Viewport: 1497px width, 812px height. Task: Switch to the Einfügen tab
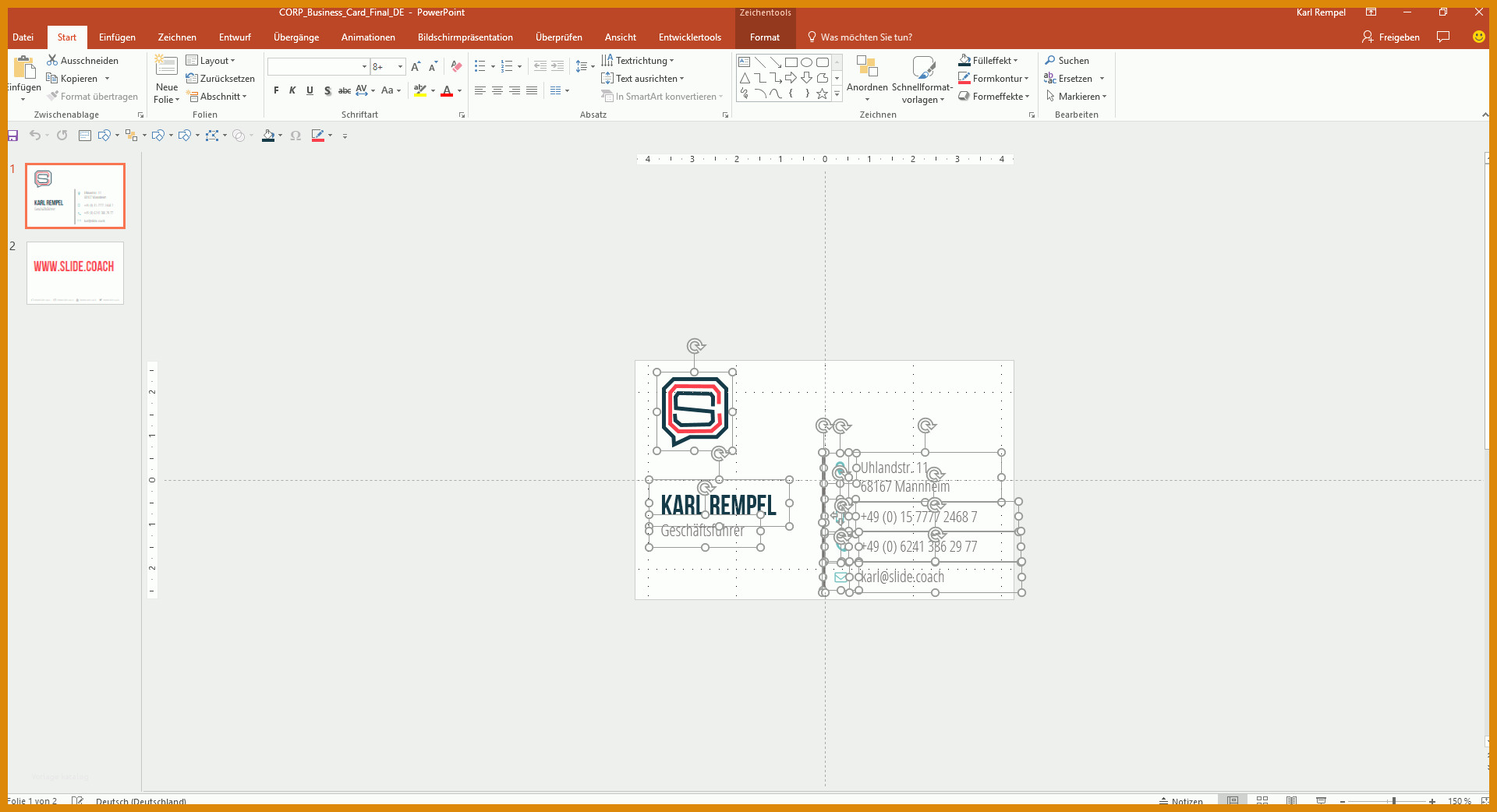point(117,37)
